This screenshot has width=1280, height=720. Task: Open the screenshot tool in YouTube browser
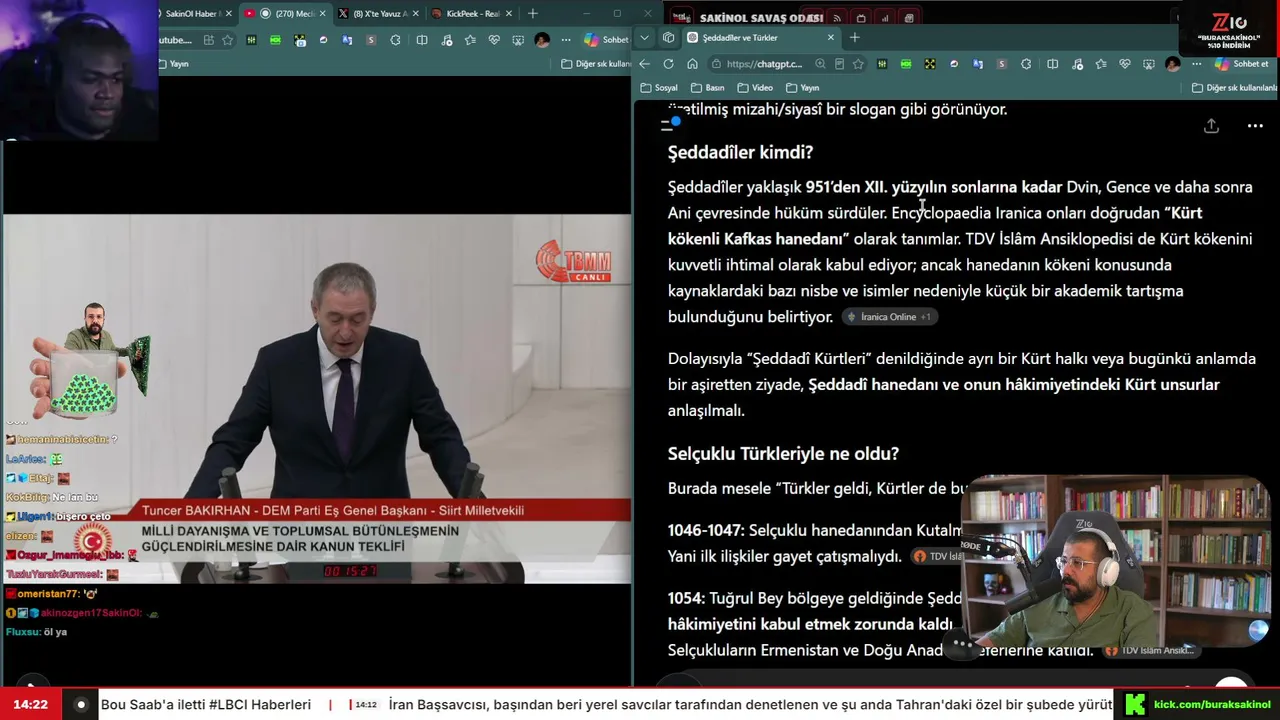coord(518,40)
